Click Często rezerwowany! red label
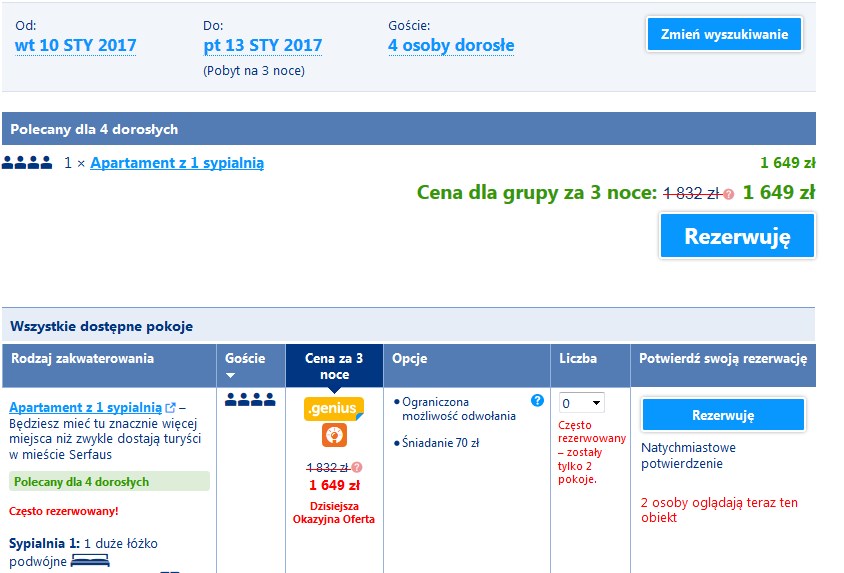Viewport: 844px width, 573px height. (x=64, y=511)
